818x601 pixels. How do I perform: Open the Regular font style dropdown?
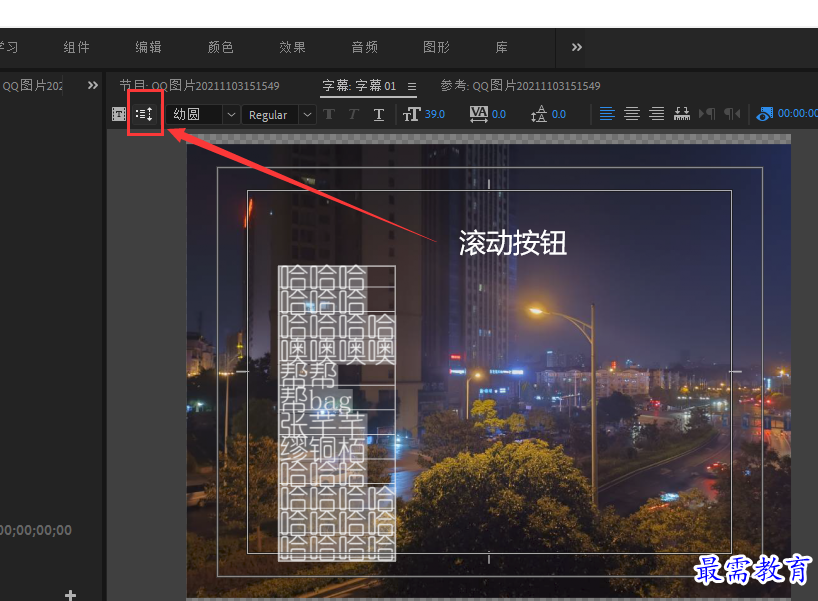pos(279,115)
